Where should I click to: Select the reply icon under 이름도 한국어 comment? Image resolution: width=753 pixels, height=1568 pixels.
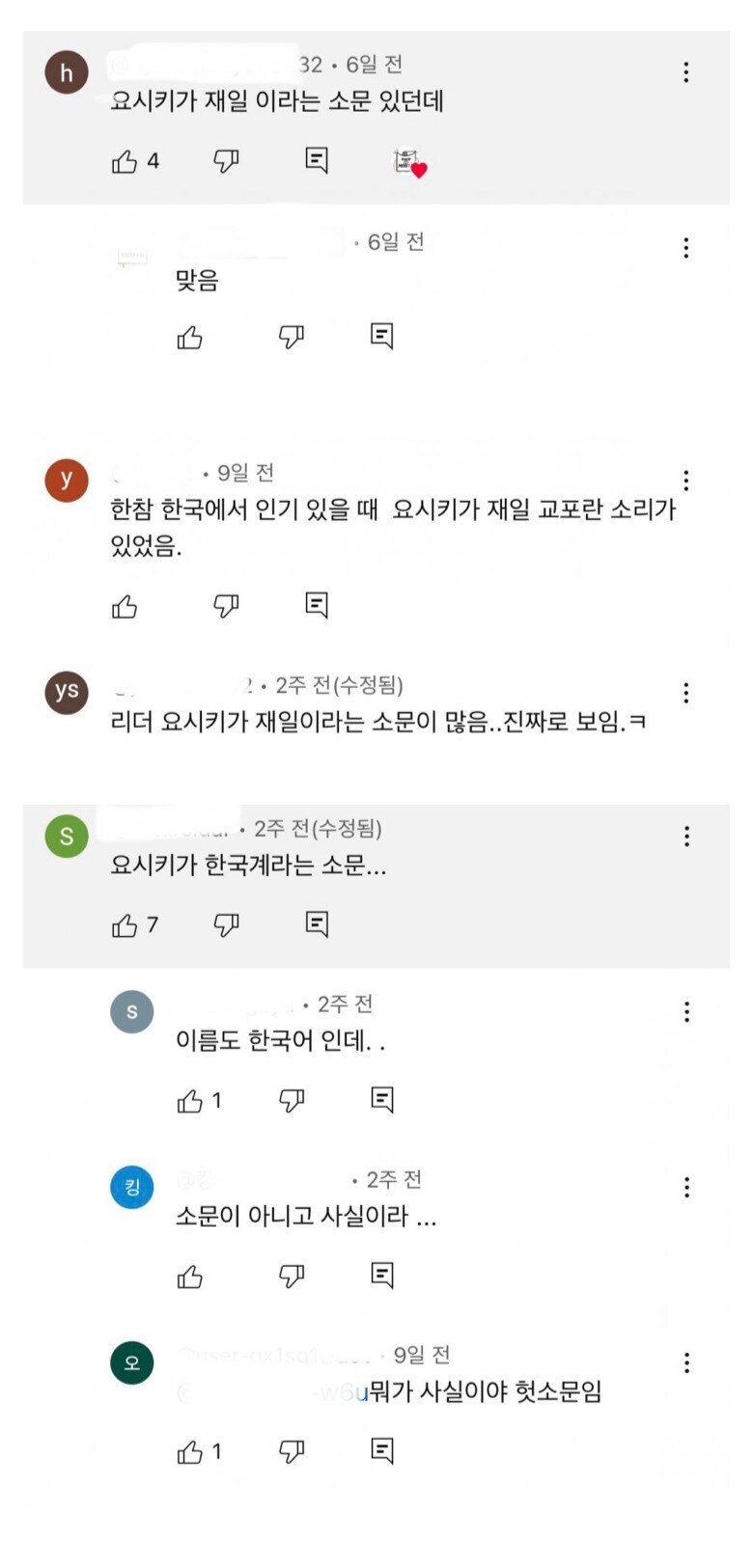(384, 1097)
